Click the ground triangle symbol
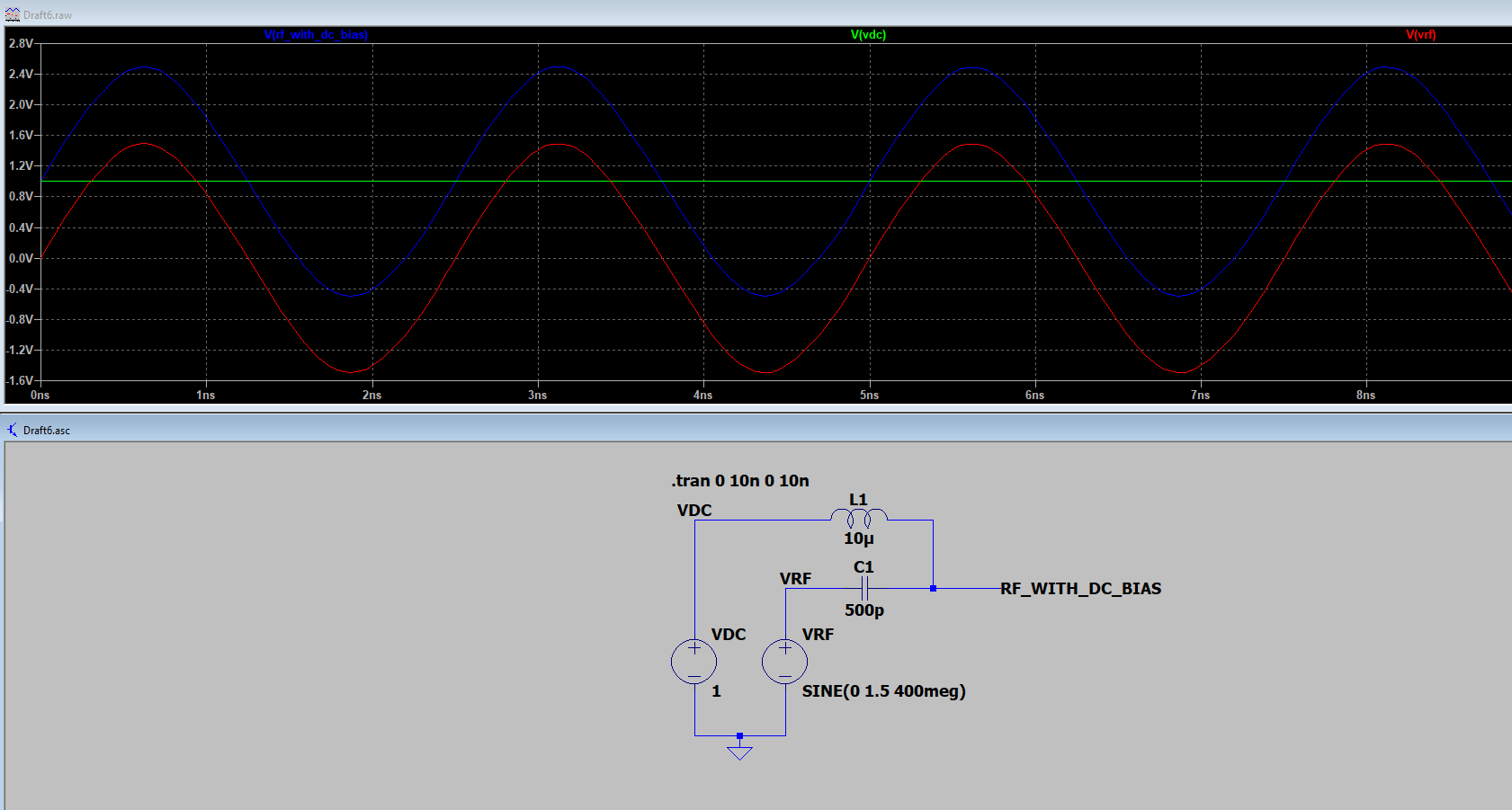1512x810 pixels. pos(739,752)
